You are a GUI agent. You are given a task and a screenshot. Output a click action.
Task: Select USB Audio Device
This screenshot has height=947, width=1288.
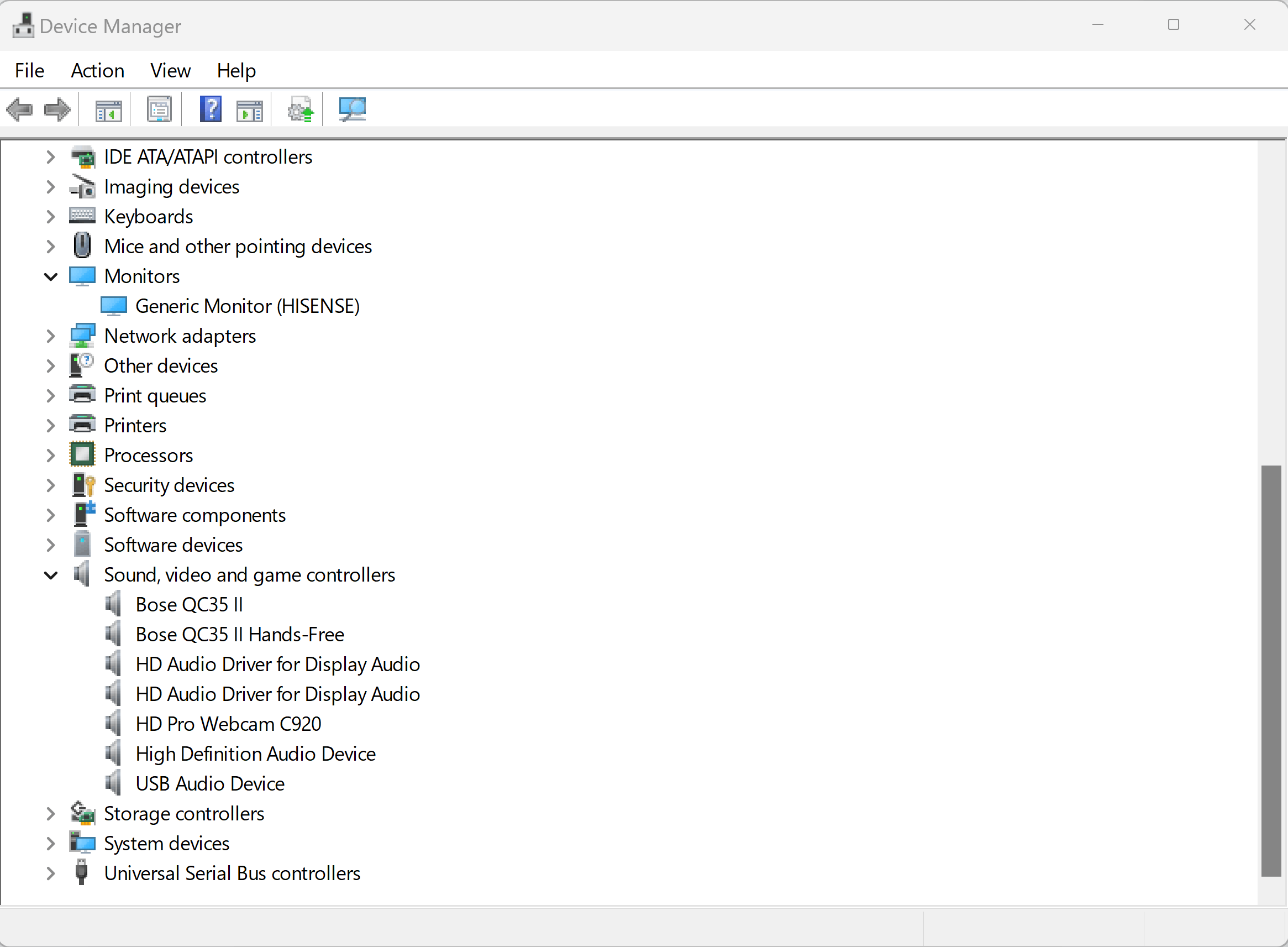210,783
